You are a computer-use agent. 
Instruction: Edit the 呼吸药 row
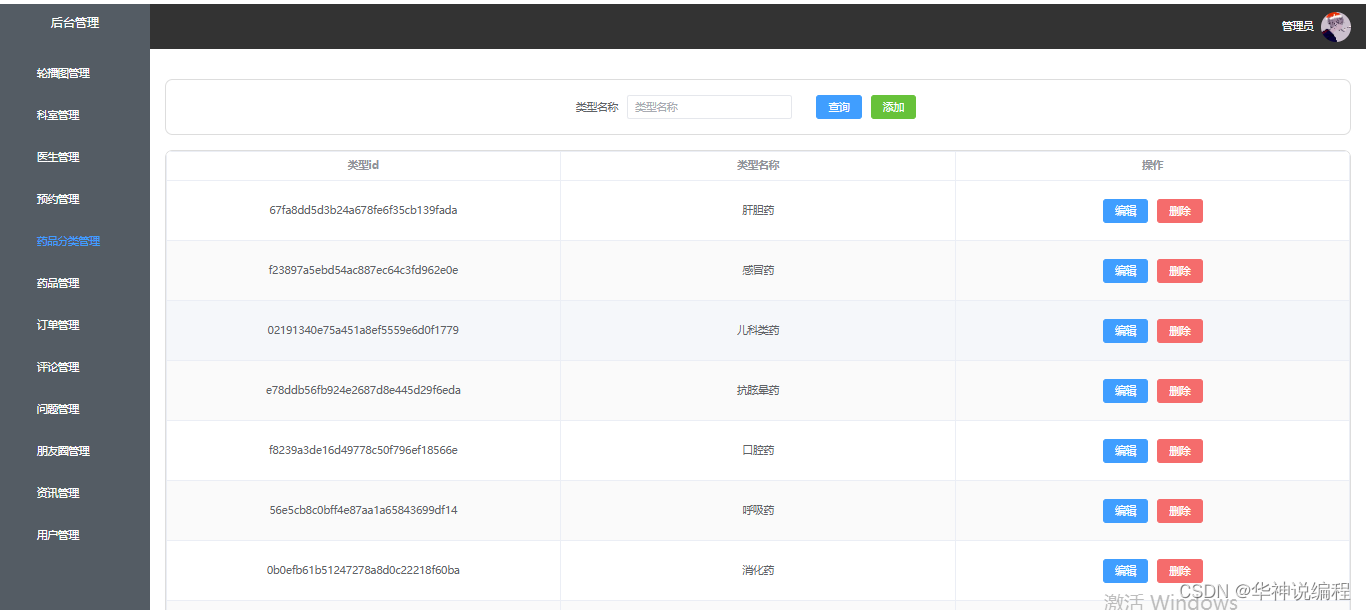[1125, 511]
